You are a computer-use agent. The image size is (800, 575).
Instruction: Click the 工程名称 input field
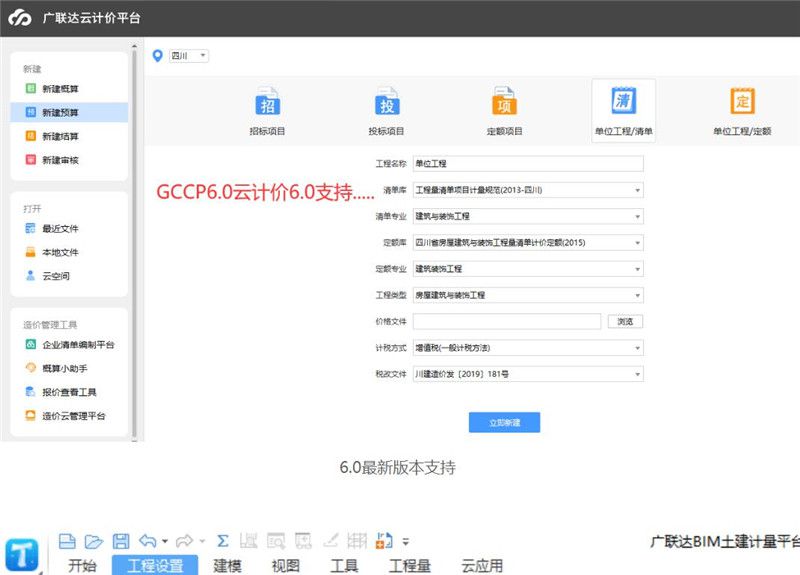point(528,164)
